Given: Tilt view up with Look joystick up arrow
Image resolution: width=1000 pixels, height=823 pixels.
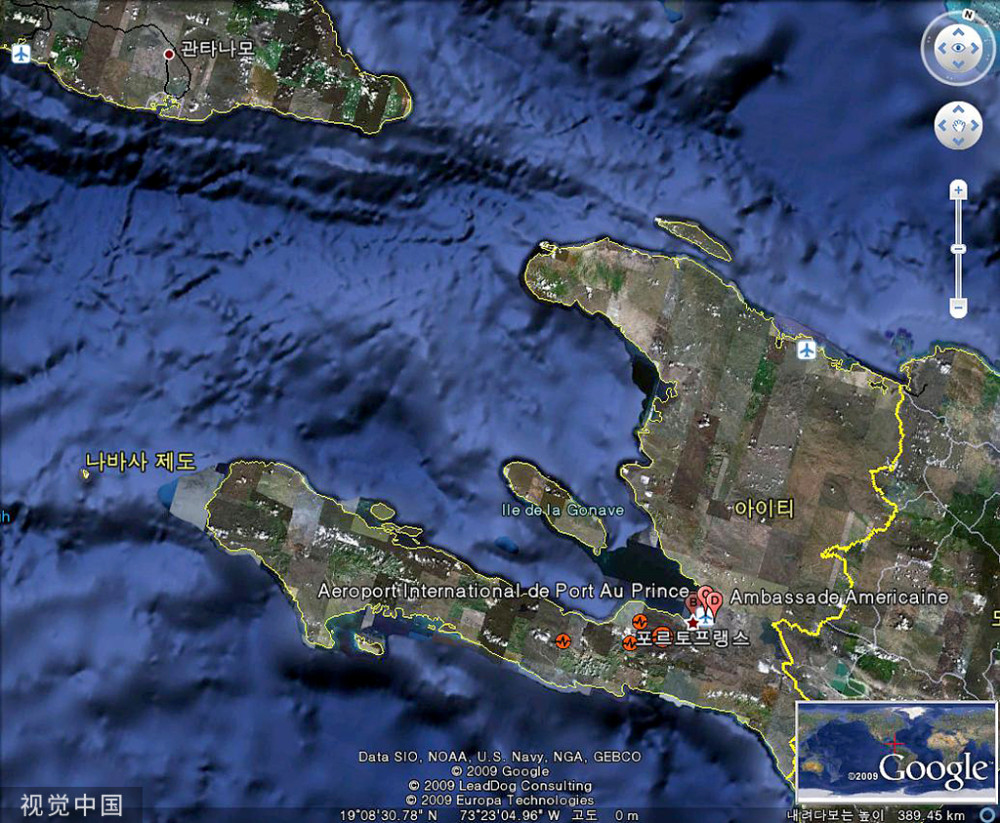Looking at the screenshot, I should click(x=958, y=32).
